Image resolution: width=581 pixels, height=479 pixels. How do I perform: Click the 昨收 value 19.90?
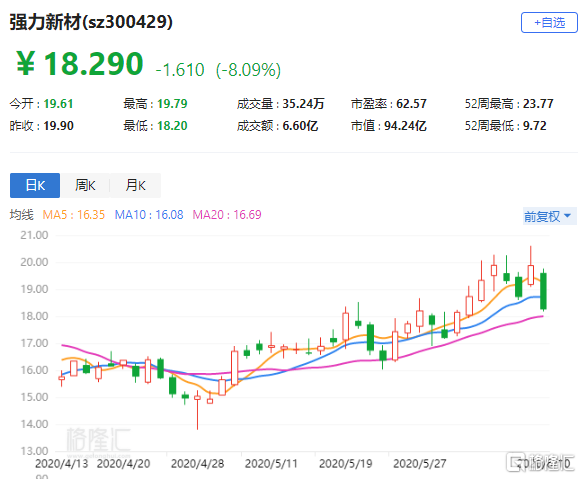pos(58,126)
